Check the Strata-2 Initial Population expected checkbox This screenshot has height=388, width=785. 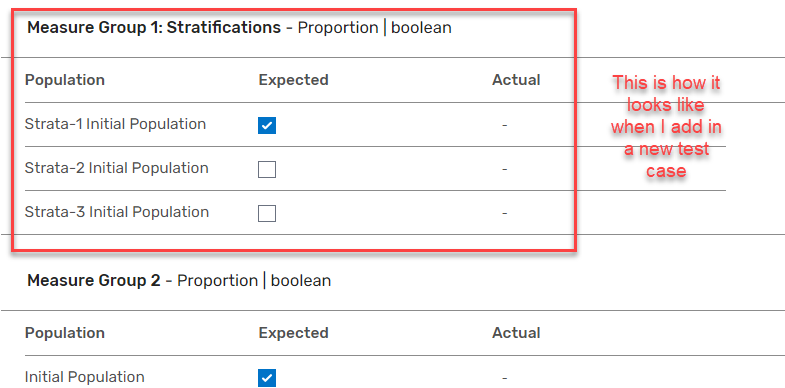[267, 170]
